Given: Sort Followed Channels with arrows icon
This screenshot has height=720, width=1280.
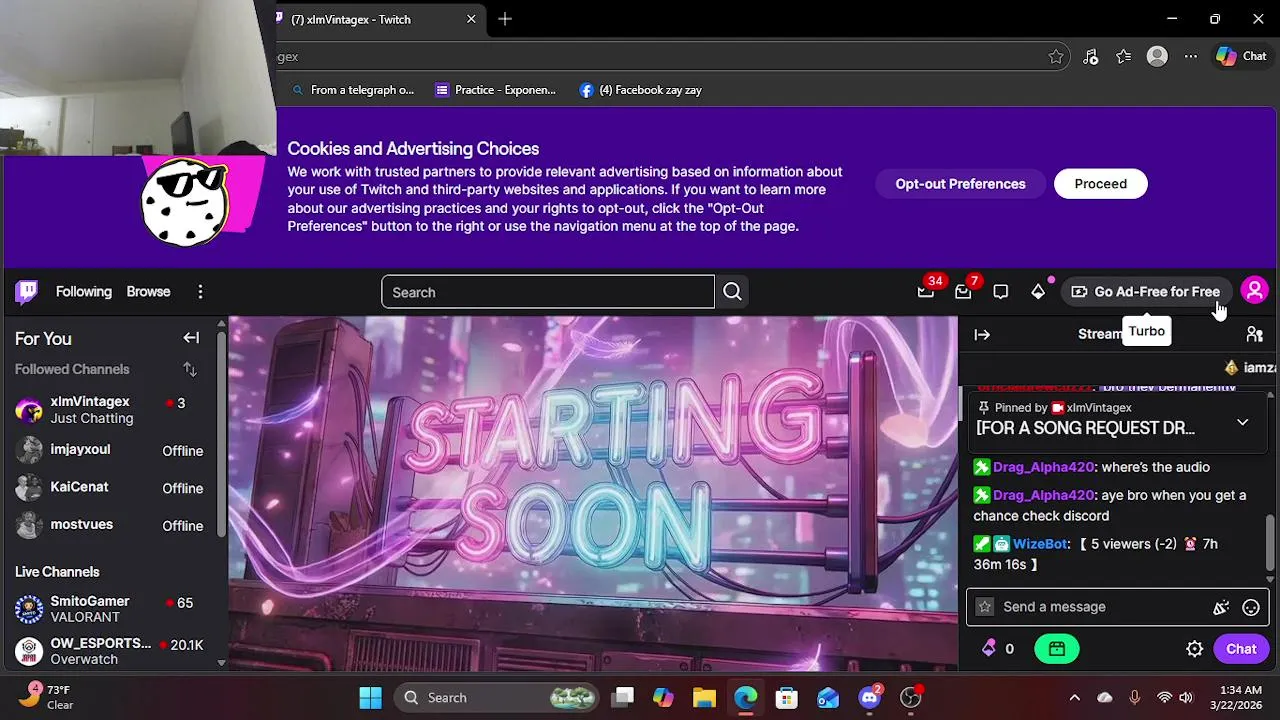Looking at the screenshot, I should tap(190, 370).
